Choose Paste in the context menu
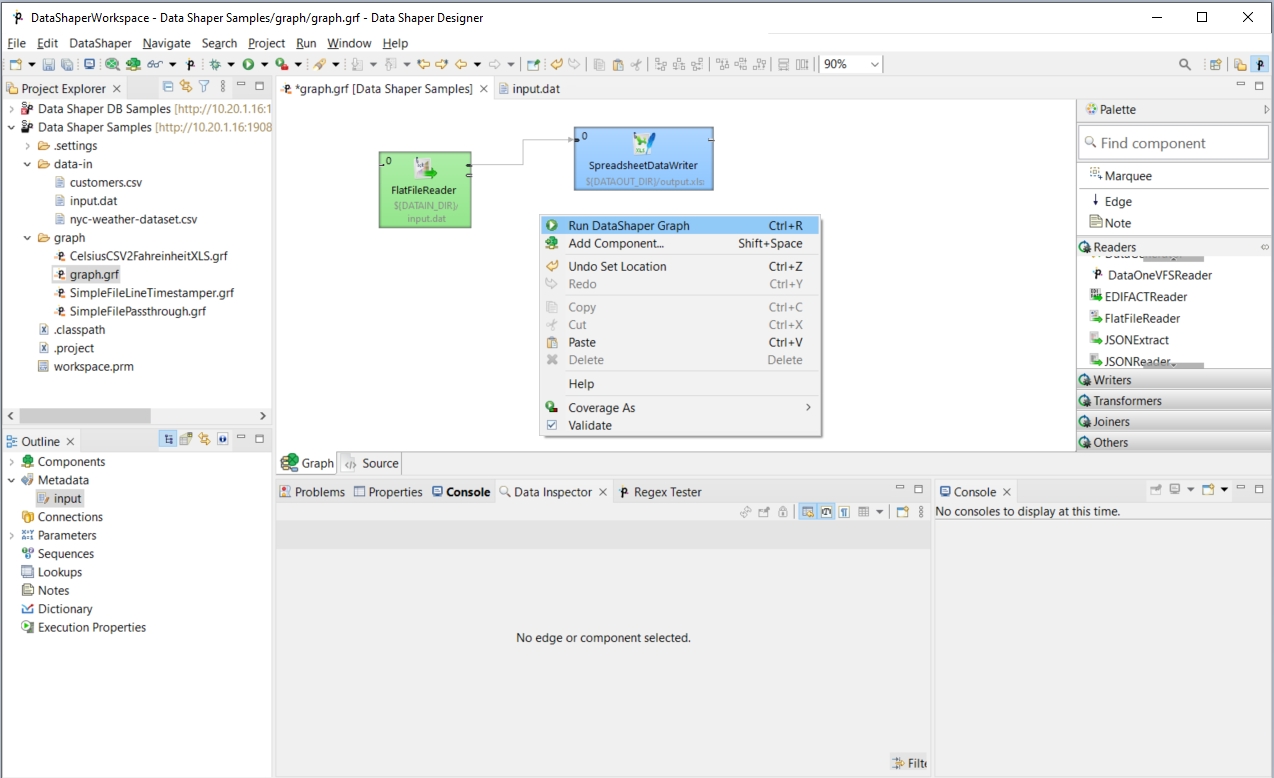This screenshot has width=1274, height=778. tap(679, 343)
